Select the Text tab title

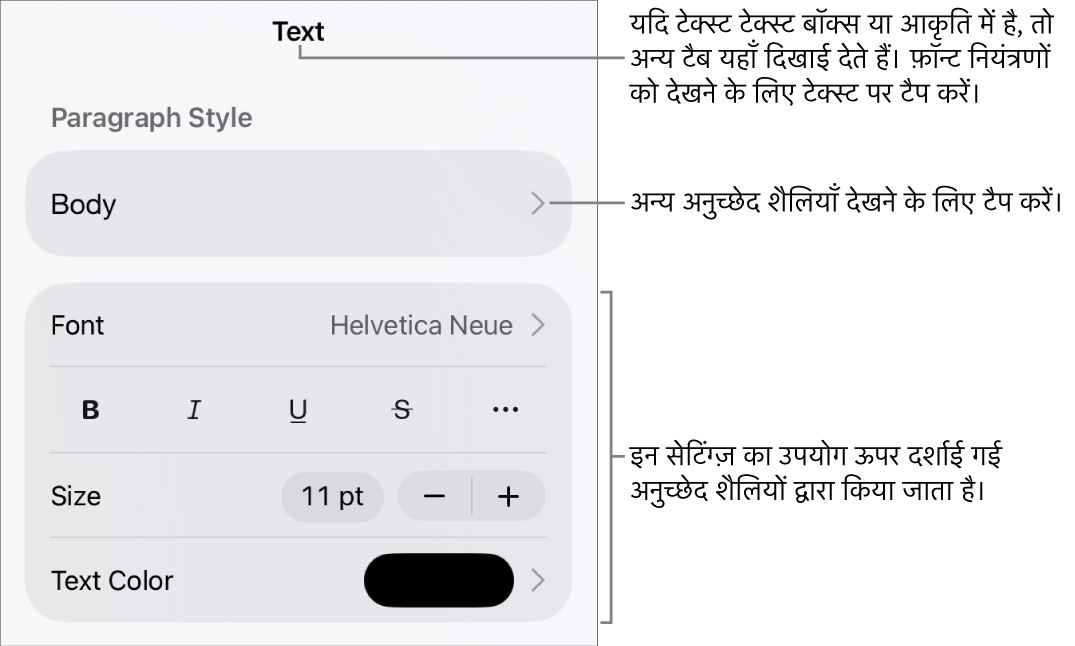click(298, 32)
